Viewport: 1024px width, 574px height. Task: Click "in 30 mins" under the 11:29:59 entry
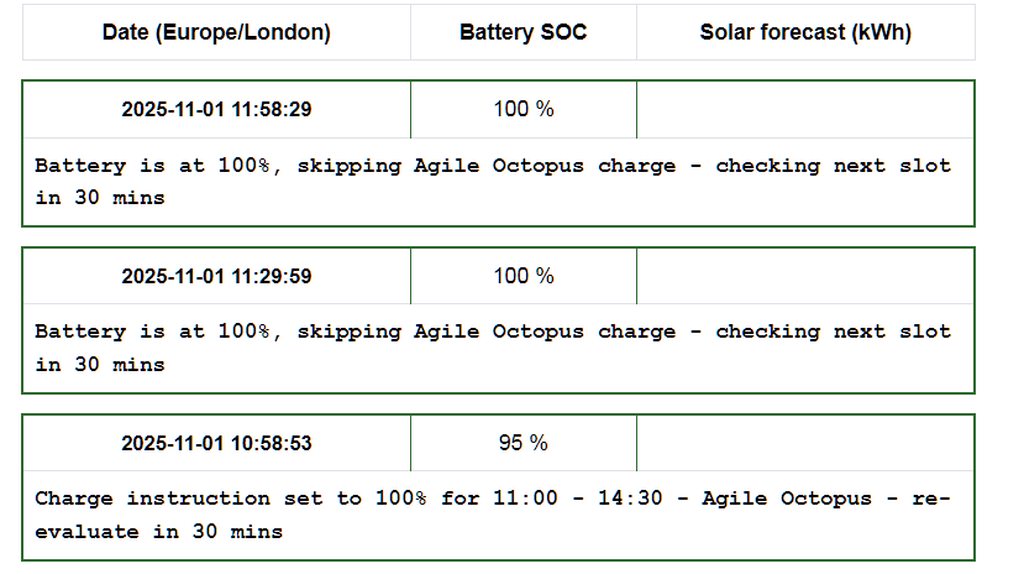(100, 365)
